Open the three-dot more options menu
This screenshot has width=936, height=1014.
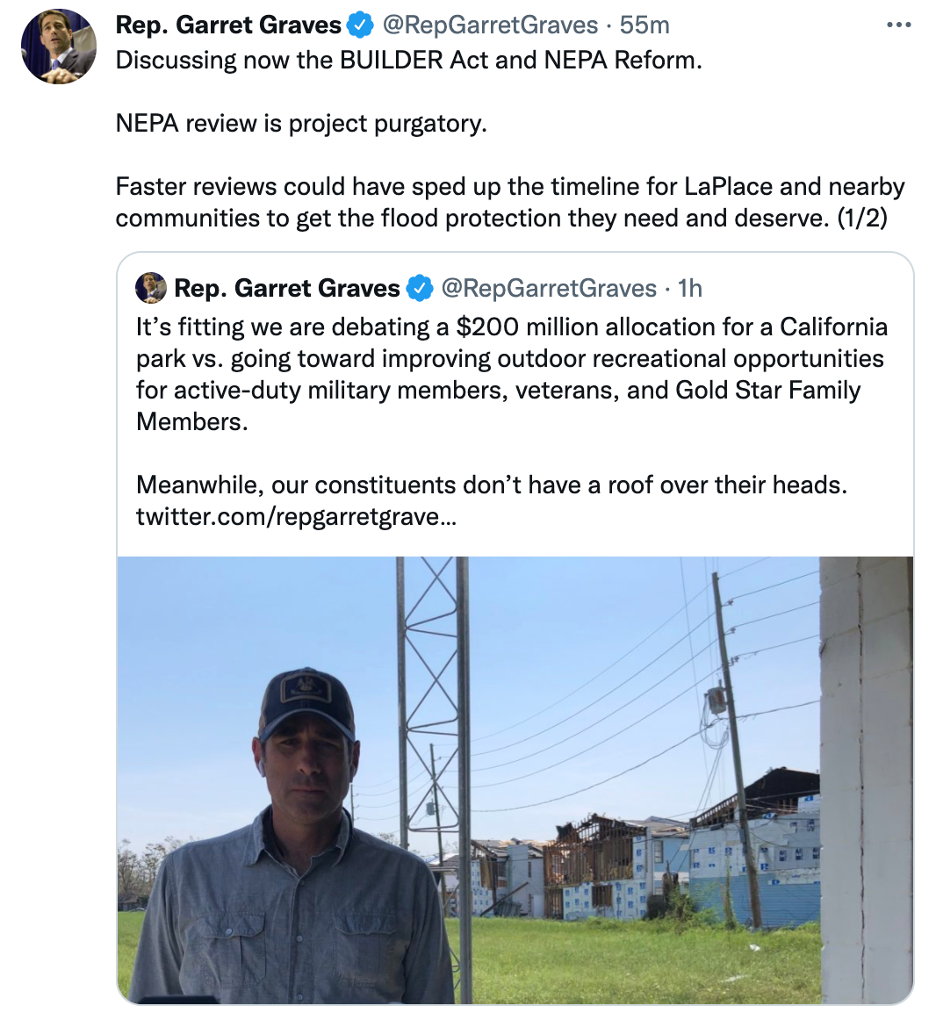(898, 25)
